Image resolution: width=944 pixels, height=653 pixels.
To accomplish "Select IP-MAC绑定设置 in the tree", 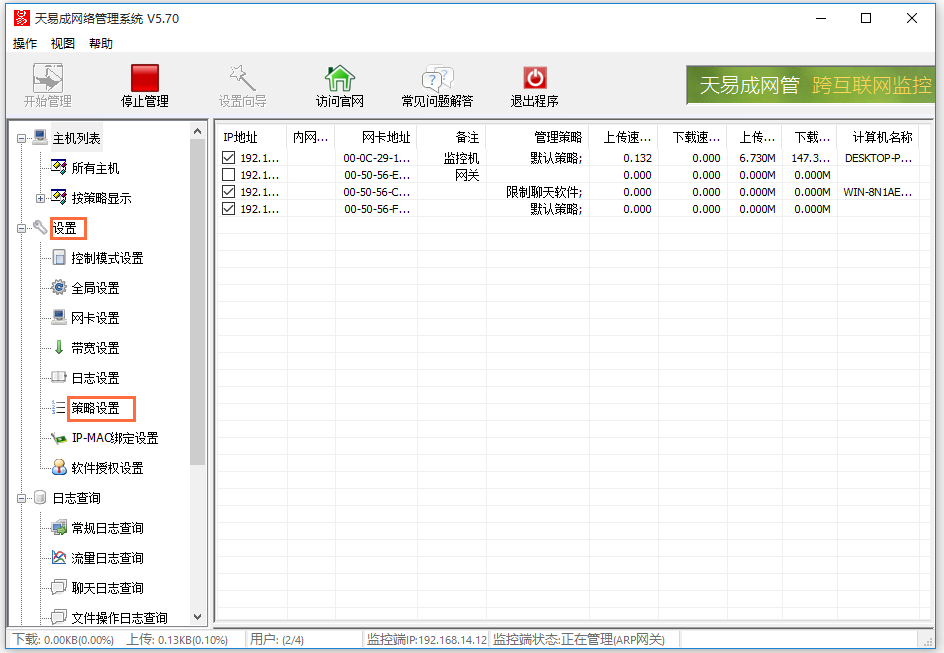I will 115,438.
